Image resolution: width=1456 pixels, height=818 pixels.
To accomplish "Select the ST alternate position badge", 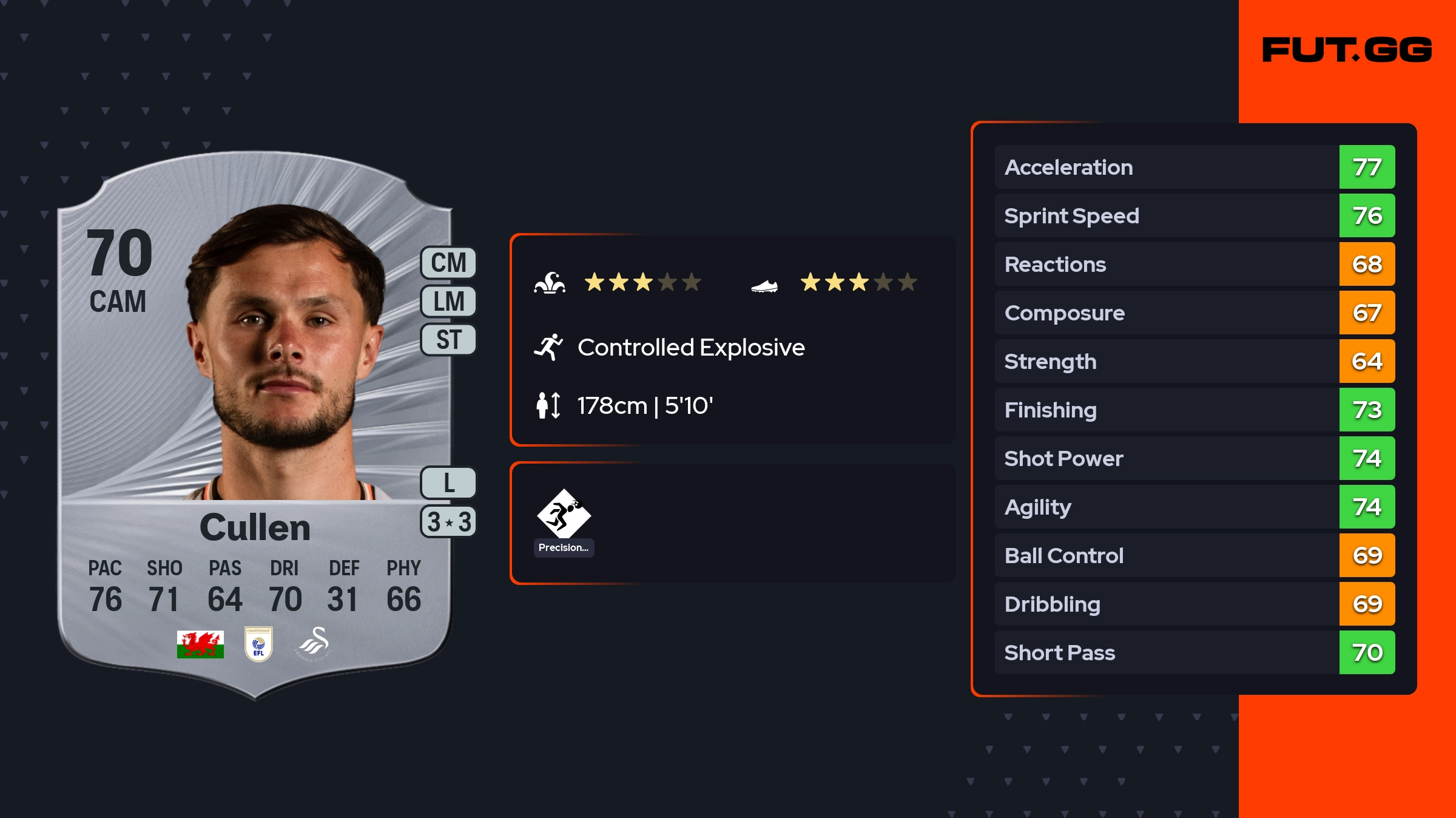I will [x=448, y=340].
